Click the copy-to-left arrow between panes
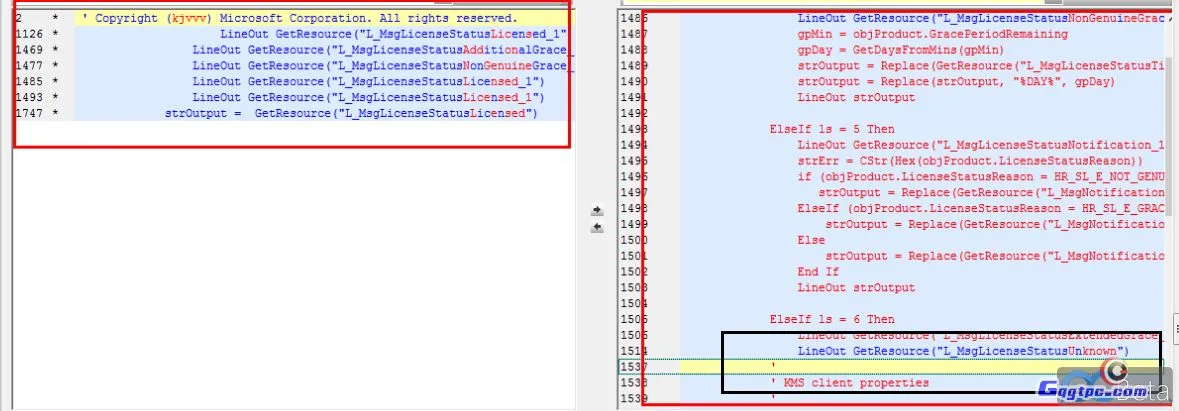 pyautogui.click(x=597, y=227)
